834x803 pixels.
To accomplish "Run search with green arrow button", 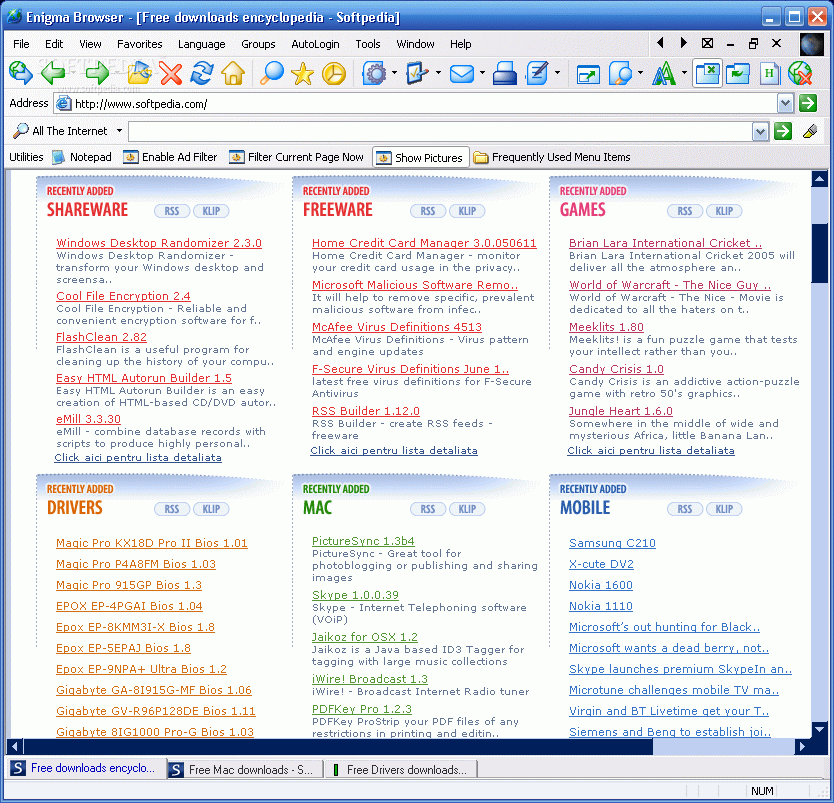I will point(783,131).
